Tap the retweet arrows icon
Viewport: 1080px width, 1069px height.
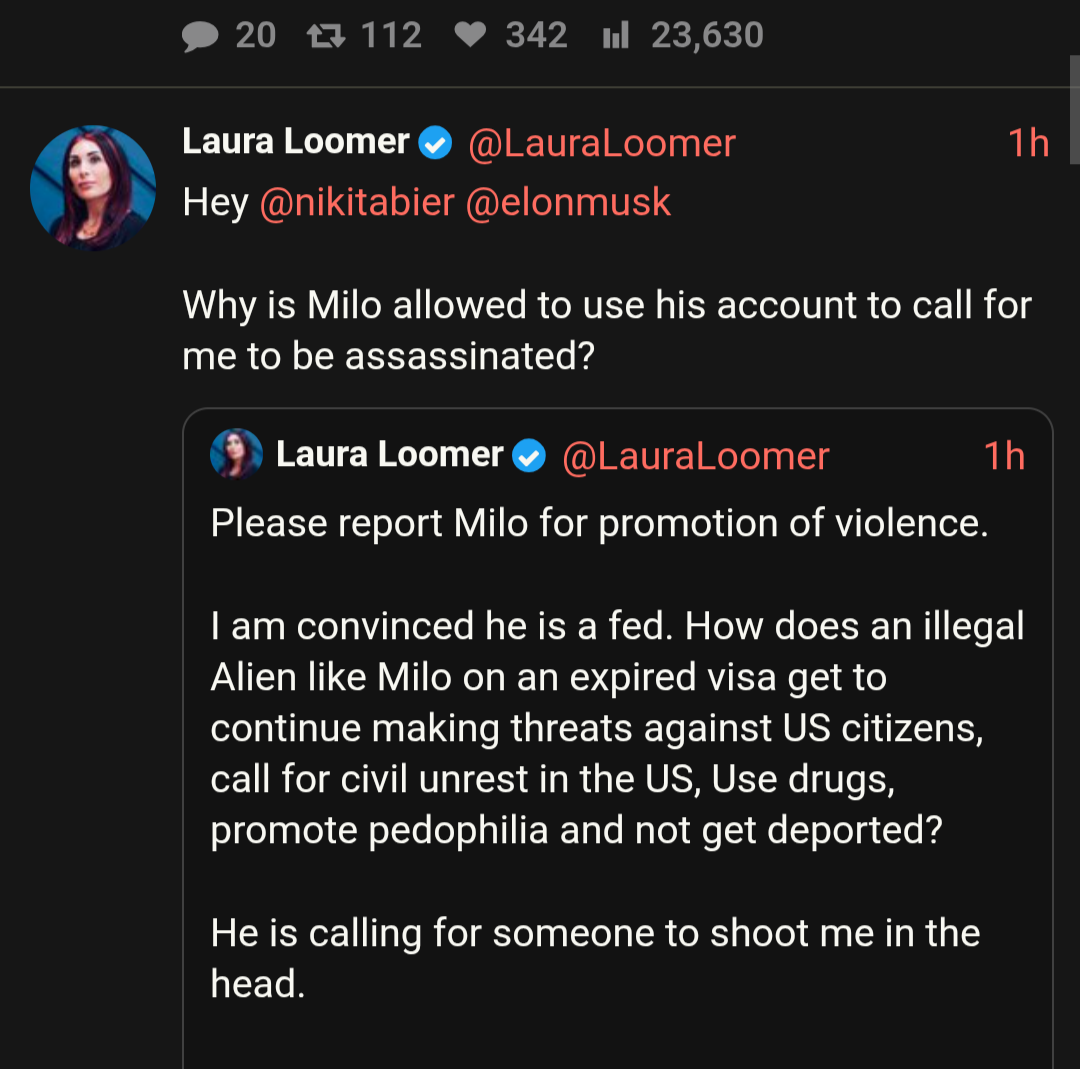coord(324,37)
